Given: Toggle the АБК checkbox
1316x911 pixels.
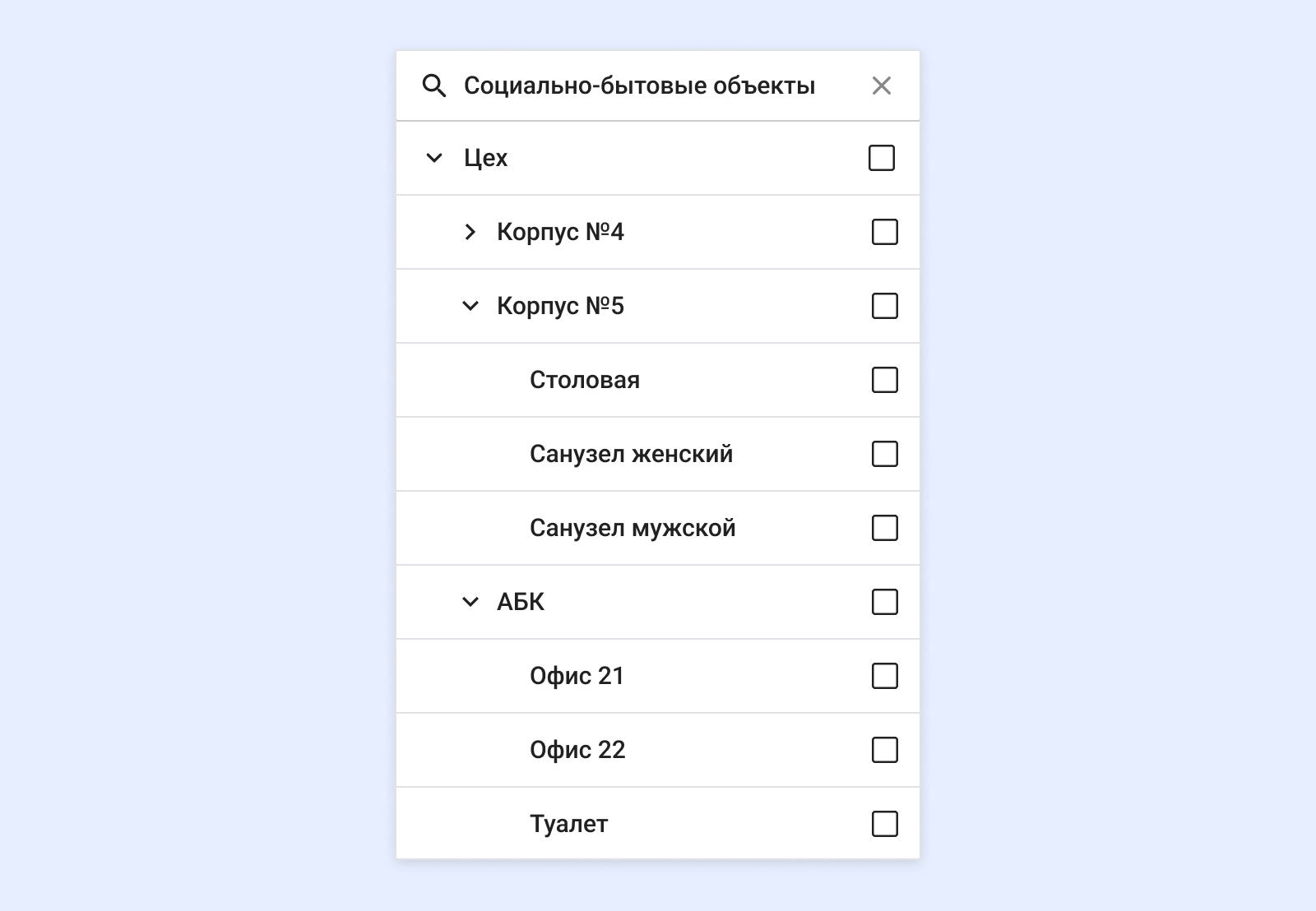Looking at the screenshot, I should pos(884,602).
